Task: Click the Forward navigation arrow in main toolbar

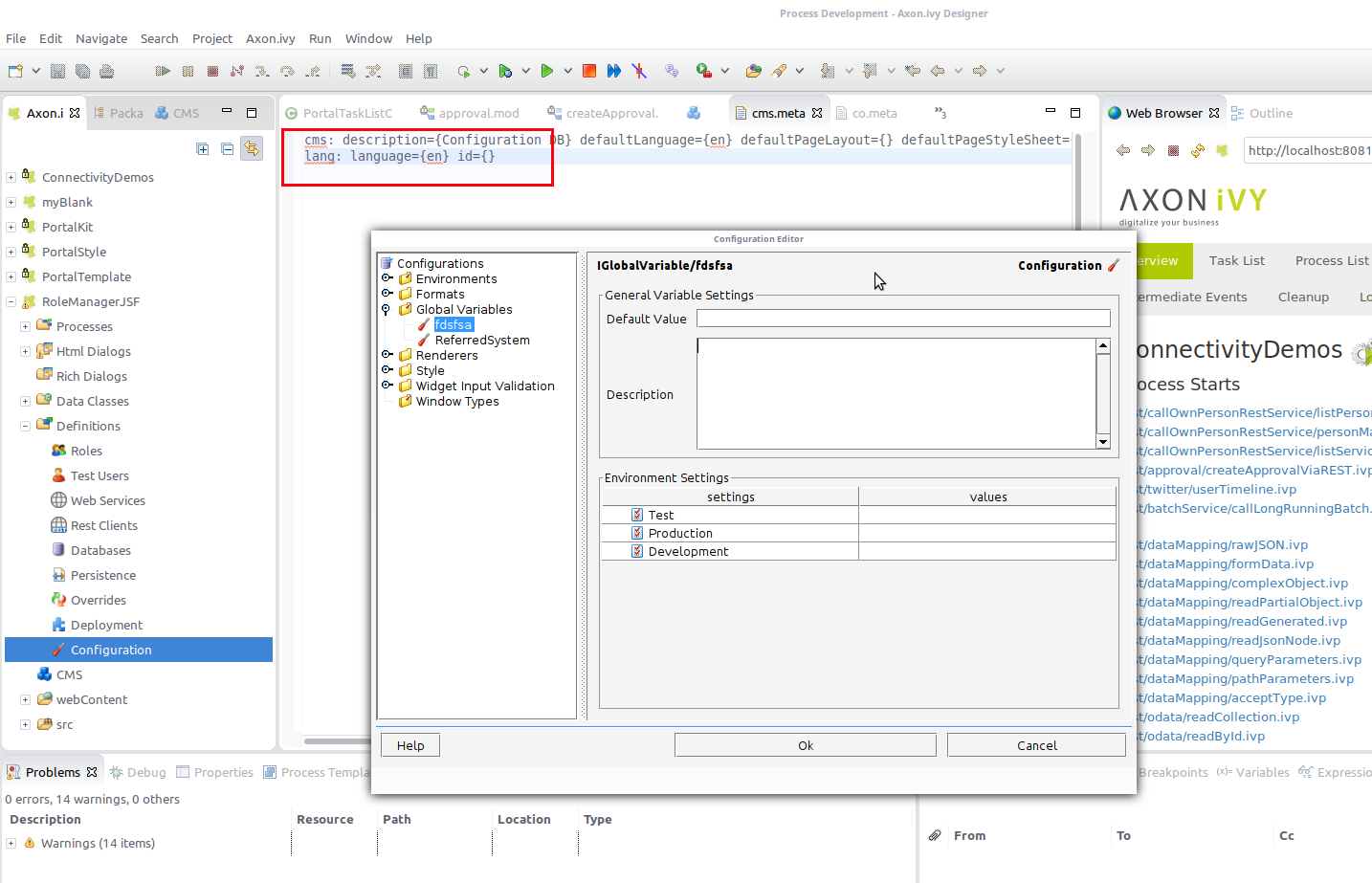Action: pos(980,71)
